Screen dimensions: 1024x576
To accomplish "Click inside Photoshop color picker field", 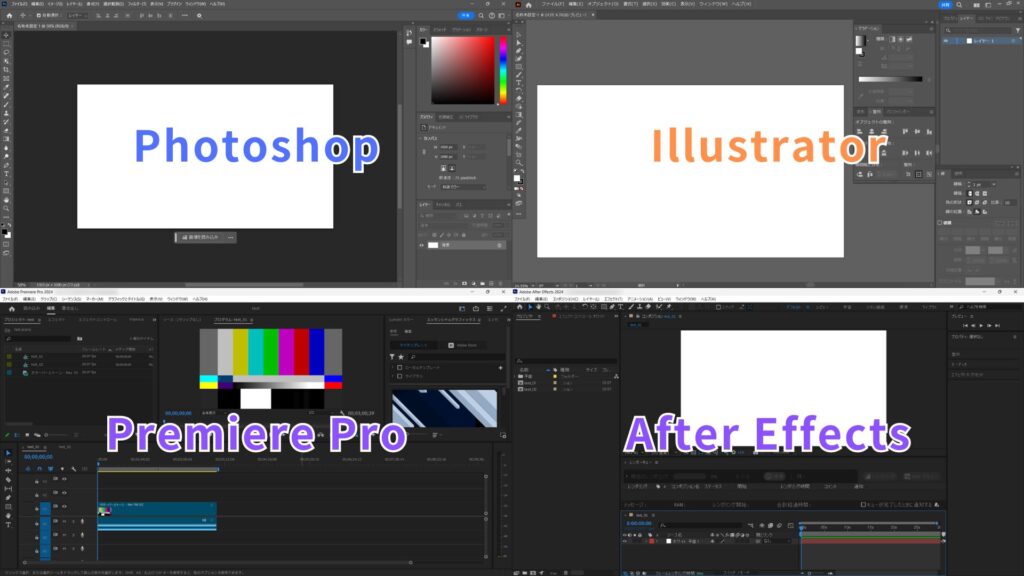I will click(463, 70).
